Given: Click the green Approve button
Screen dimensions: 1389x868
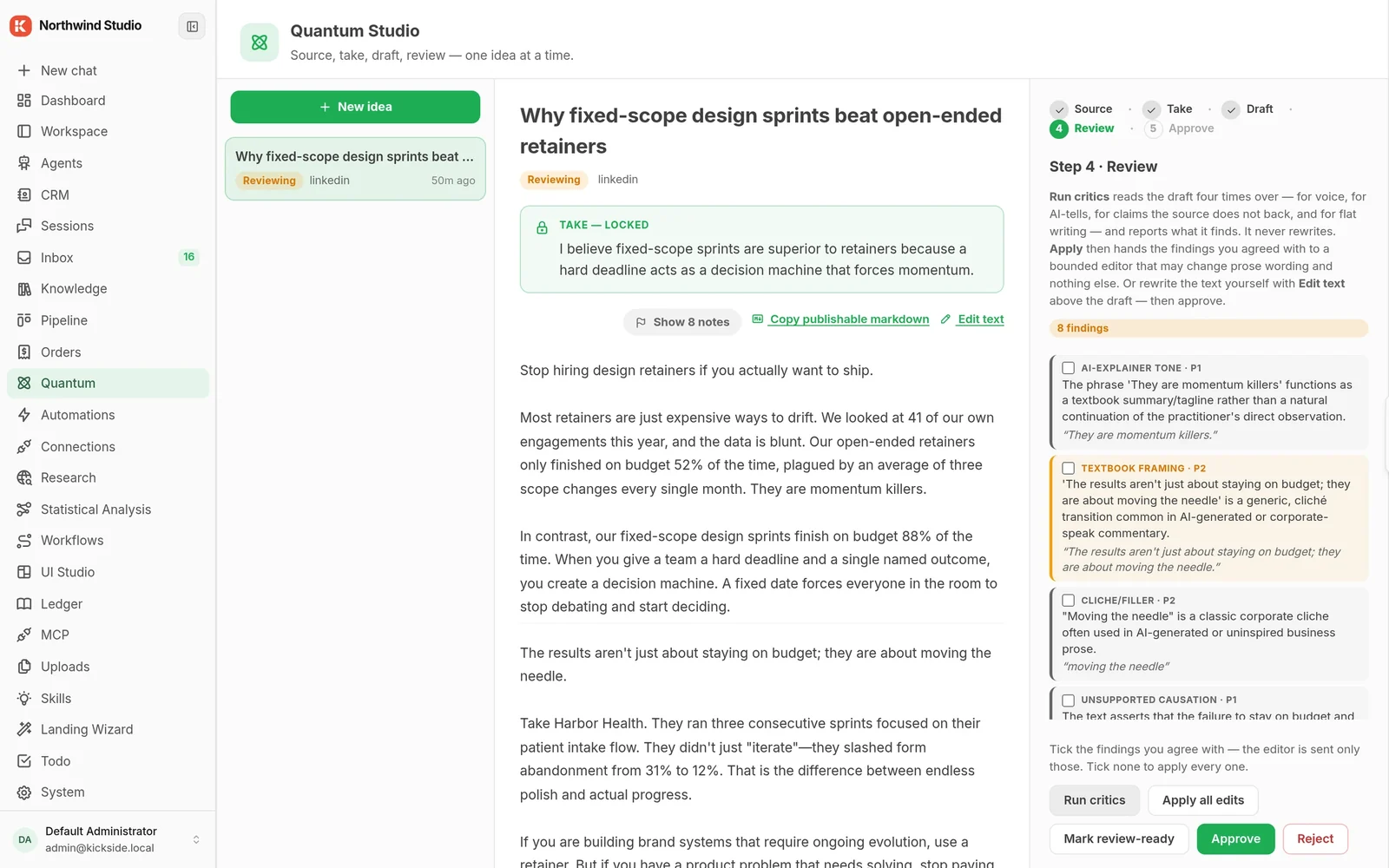Looking at the screenshot, I should pyautogui.click(x=1235, y=838).
